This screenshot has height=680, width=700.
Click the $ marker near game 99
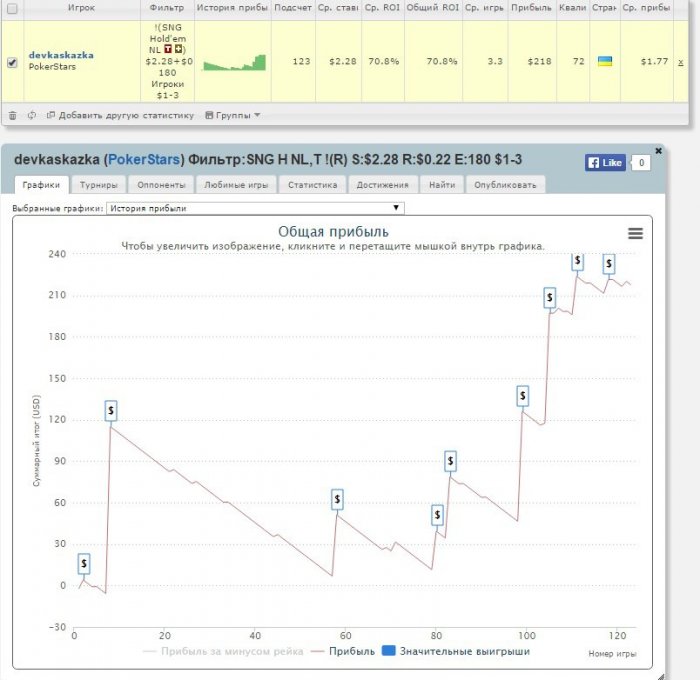click(x=523, y=396)
